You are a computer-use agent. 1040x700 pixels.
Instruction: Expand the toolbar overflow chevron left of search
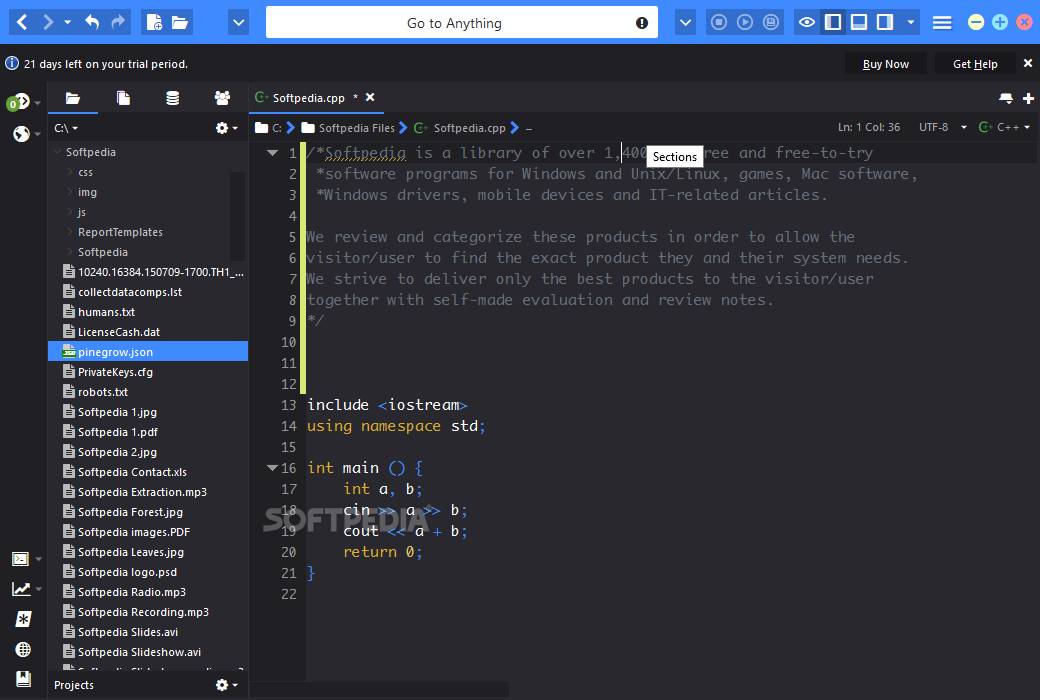click(x=238, y=23)
